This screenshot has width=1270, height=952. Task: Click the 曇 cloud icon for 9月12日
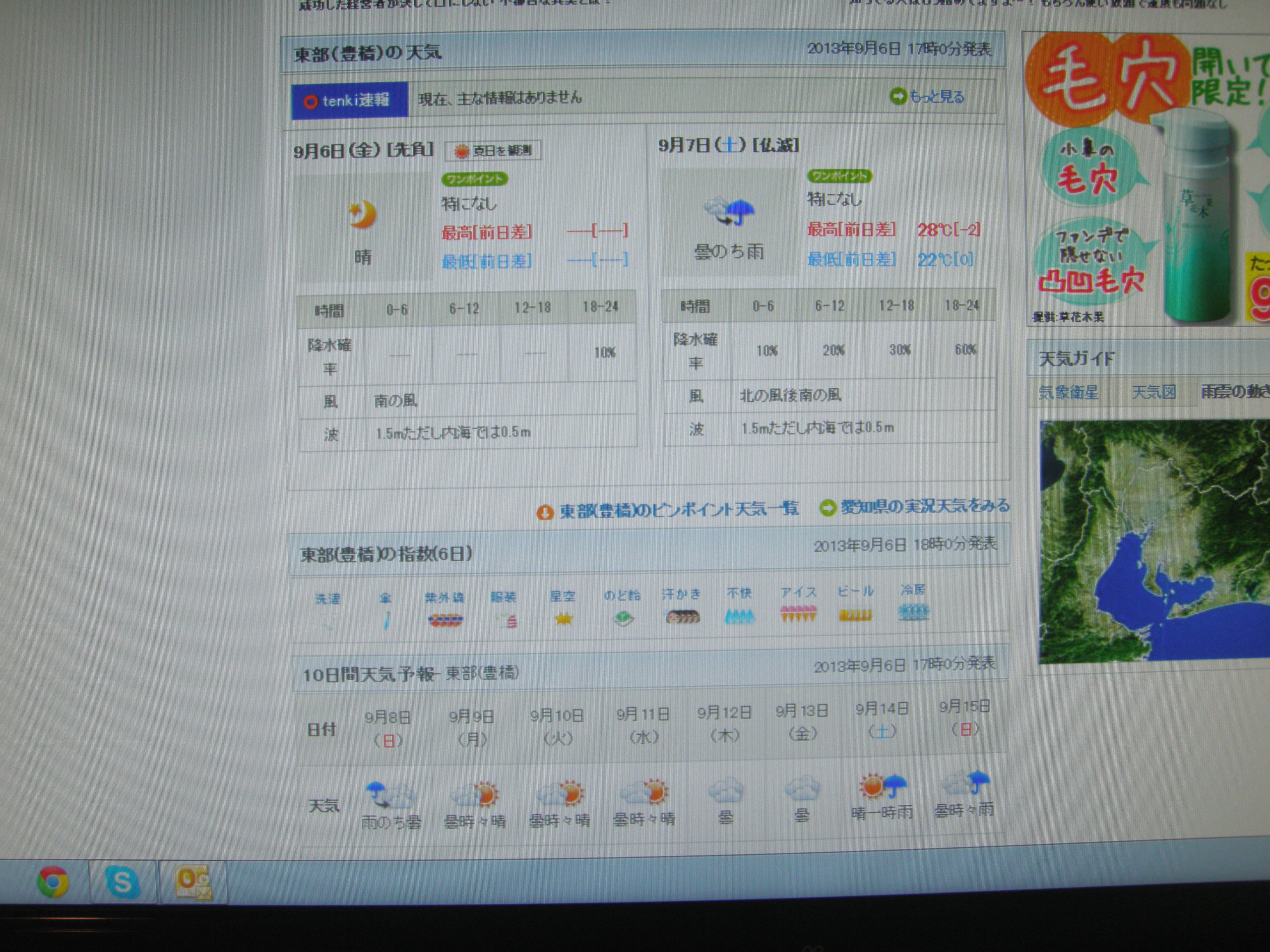(726, 790)
